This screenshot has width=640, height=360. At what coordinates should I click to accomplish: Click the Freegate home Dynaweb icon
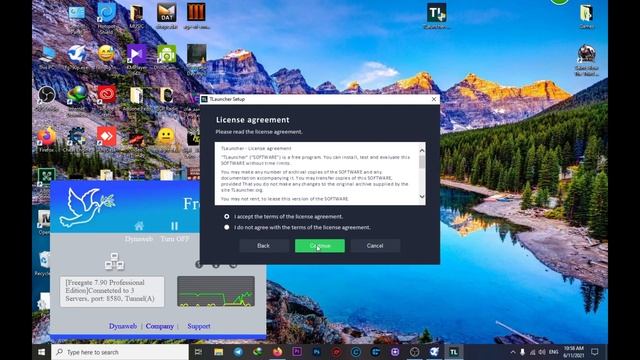[x=139, y=226]
